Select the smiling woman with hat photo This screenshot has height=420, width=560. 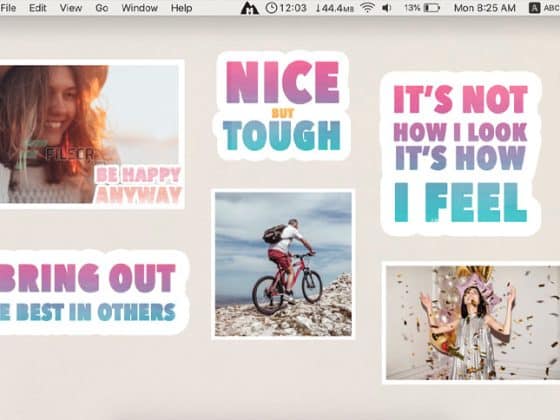tap(92, 134)
